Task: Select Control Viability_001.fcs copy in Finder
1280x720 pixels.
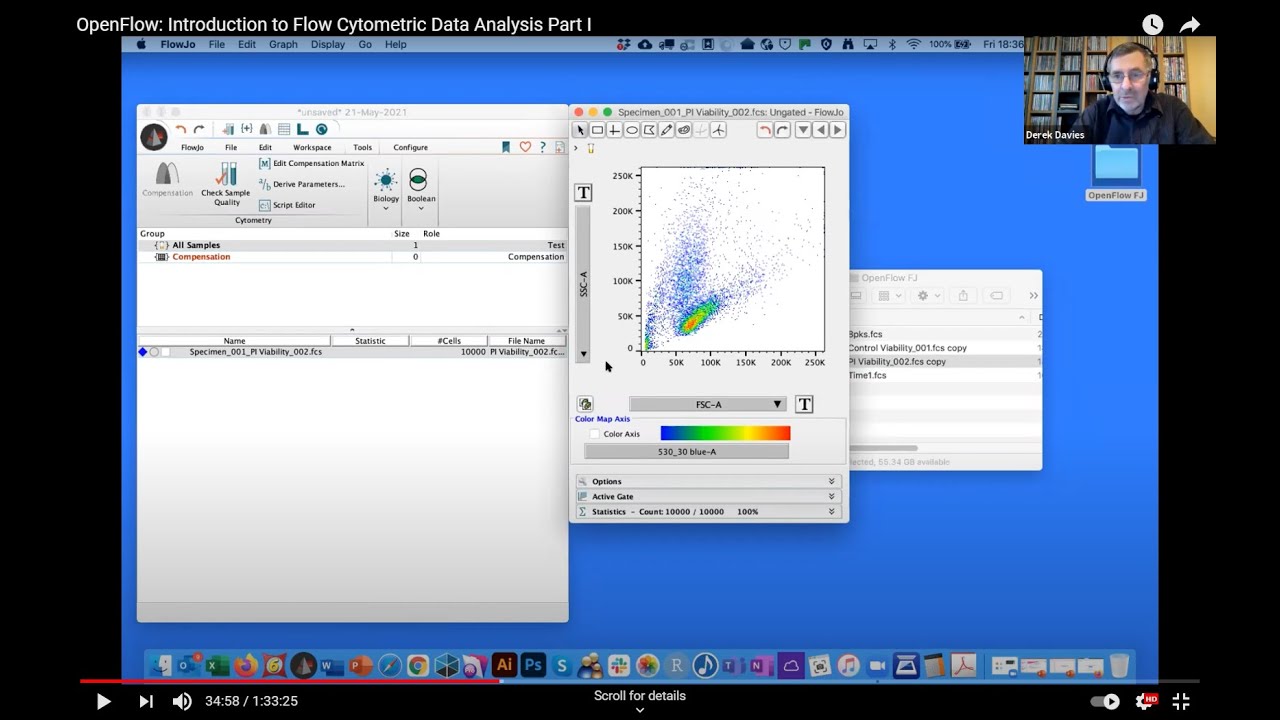Action: pyautogui.click(x=908, y=348)
